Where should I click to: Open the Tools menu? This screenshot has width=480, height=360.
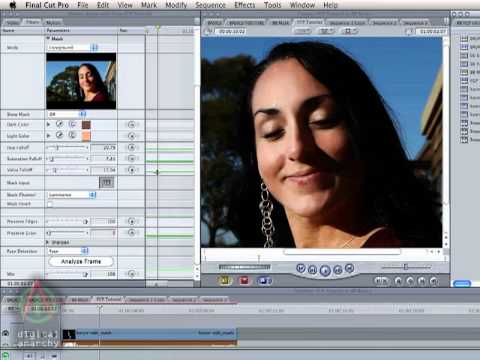[x=272, y=5]
